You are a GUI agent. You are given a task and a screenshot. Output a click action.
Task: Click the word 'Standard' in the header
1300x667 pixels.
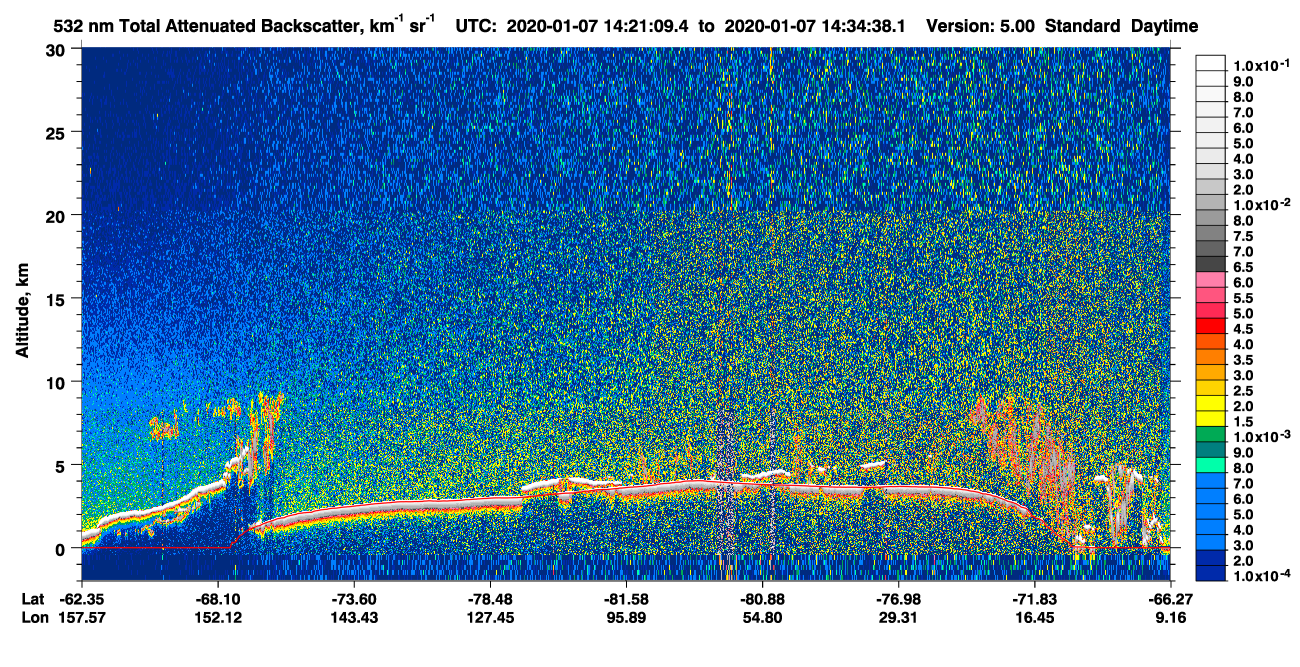tap(1083, 27)
